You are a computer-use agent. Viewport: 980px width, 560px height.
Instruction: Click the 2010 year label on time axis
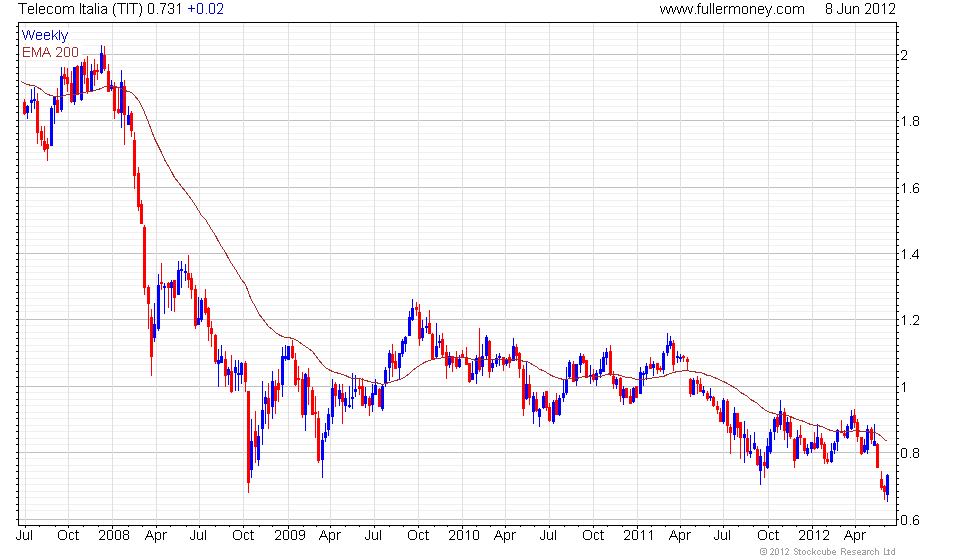point(464,536)
